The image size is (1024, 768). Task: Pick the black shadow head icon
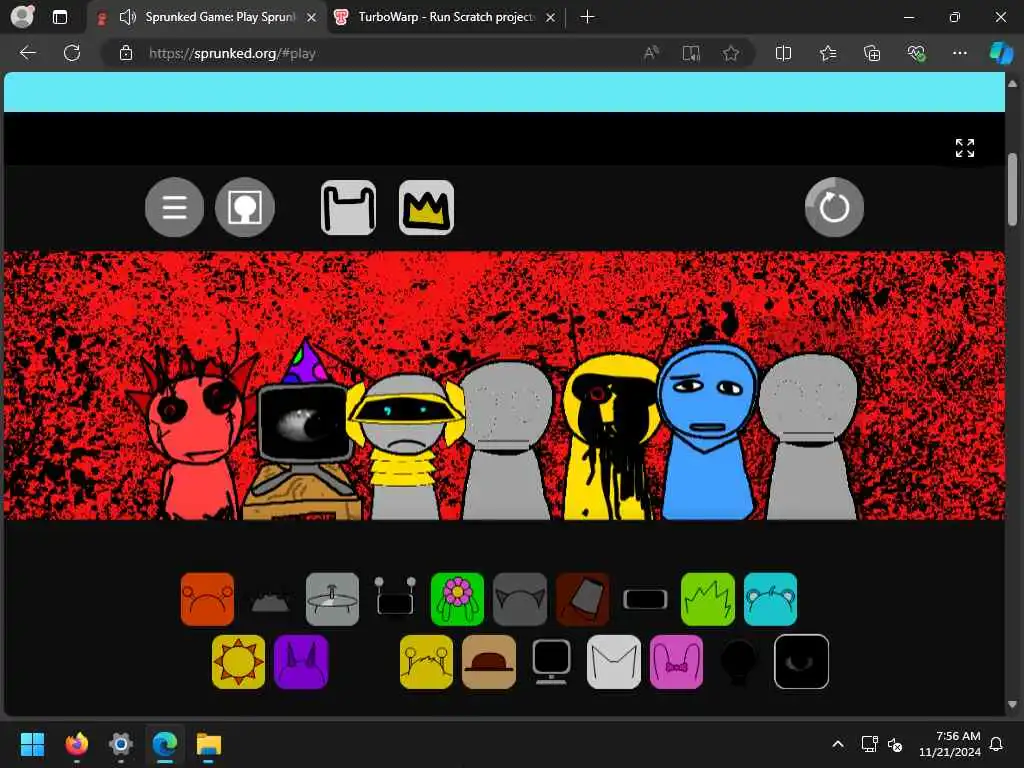click(x=739, y=662)
